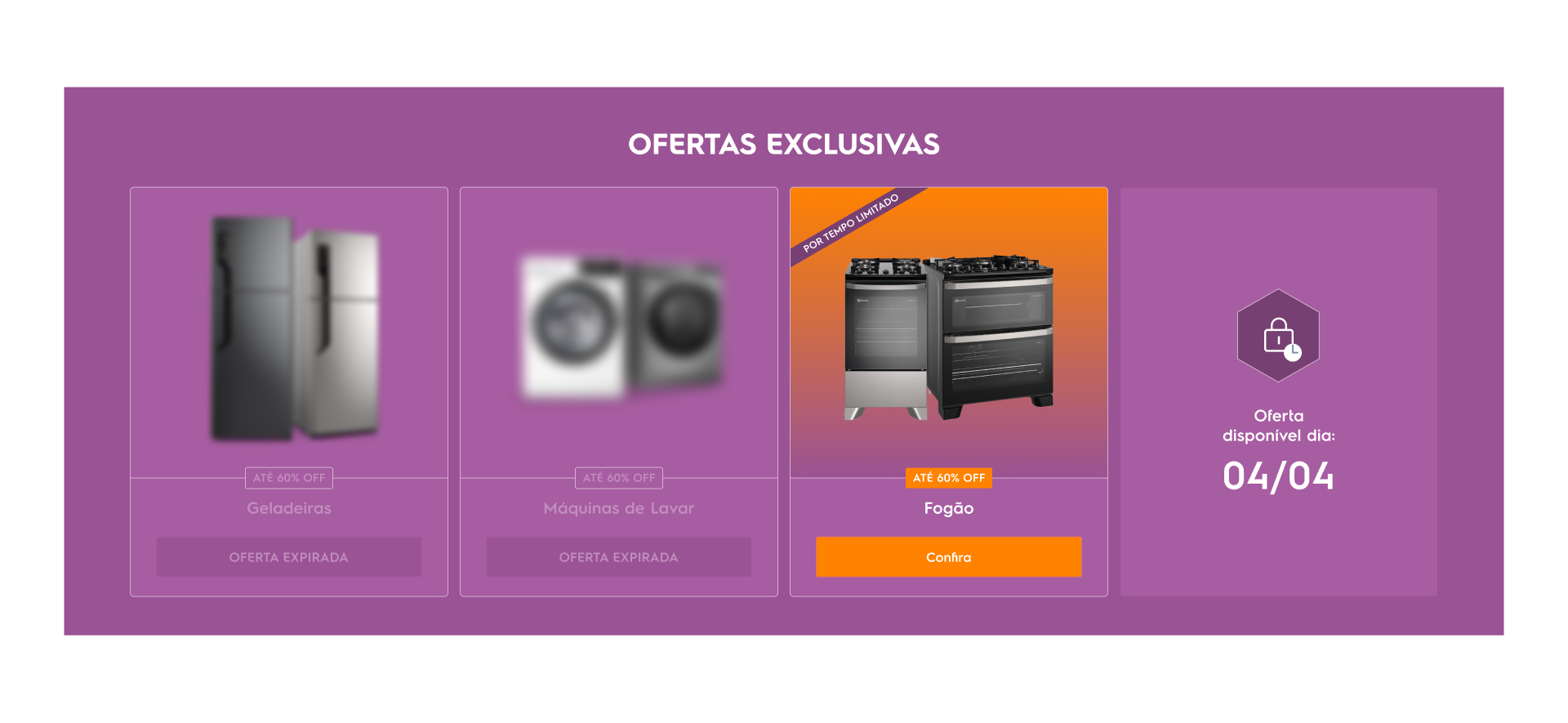Click the Geladeiras OFERTA EXPIRADA button
The image size is (1568, 723).
pos(289,557)
